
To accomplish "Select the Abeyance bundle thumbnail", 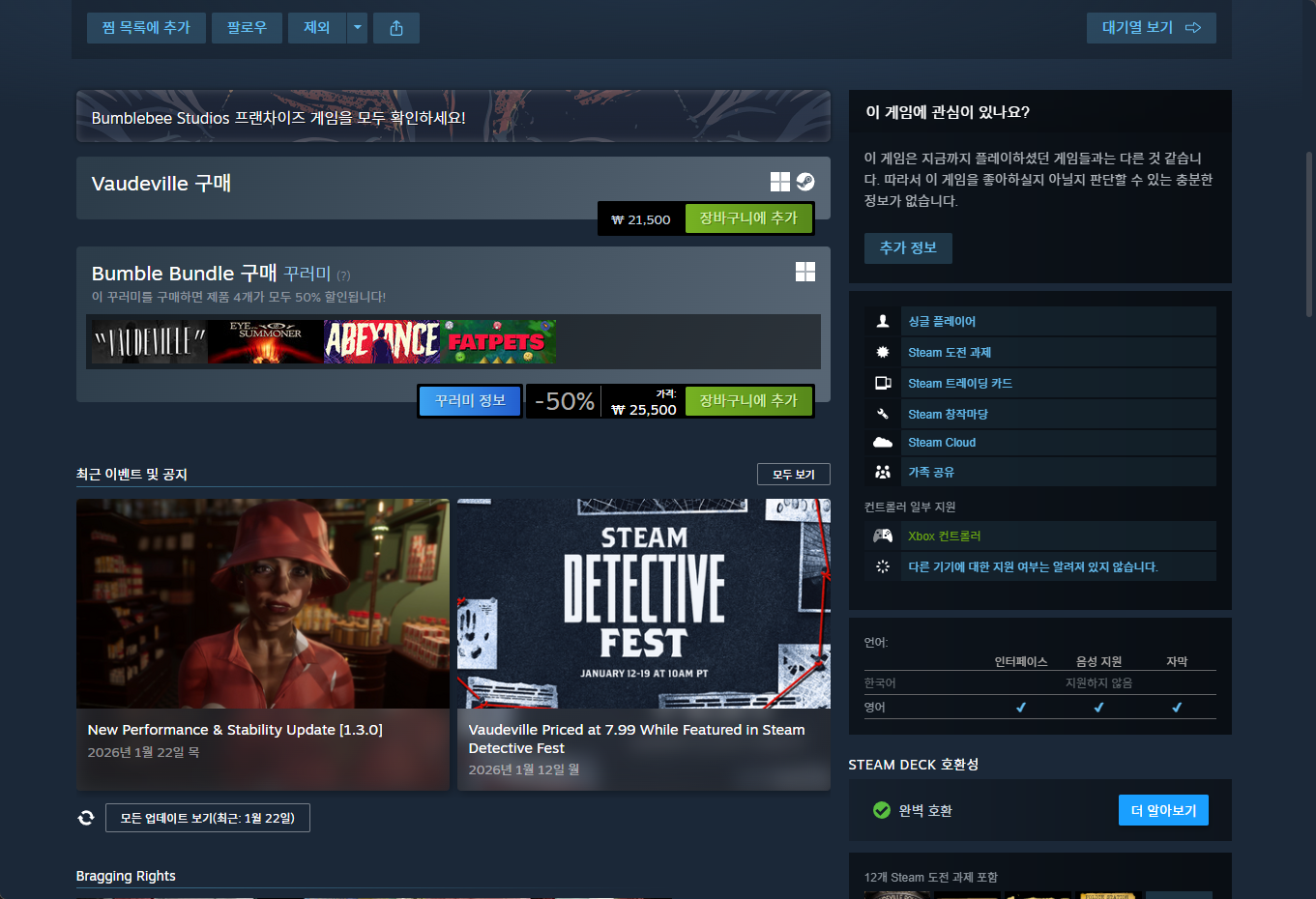I will 381,341.
